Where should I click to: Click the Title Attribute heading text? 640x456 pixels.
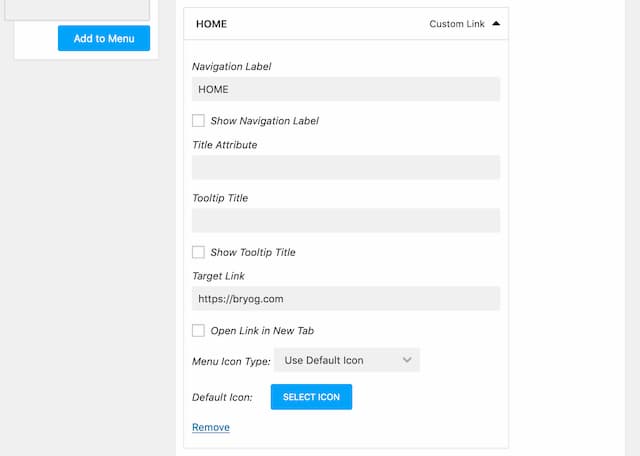[x=224, y=145]
